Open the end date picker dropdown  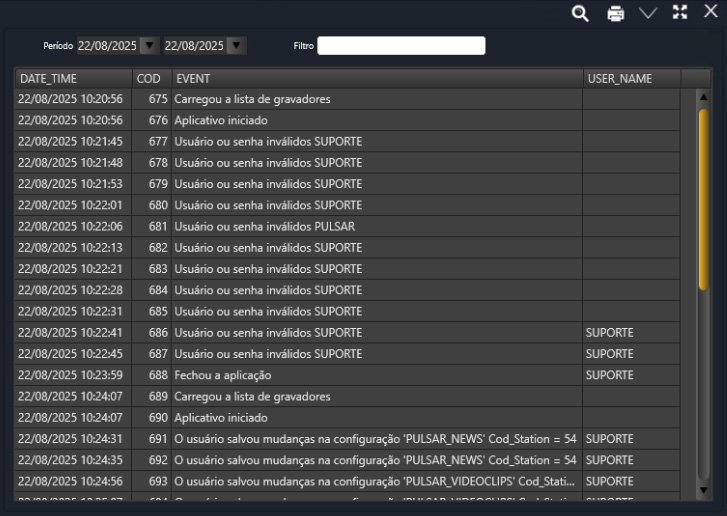(236, 45)
